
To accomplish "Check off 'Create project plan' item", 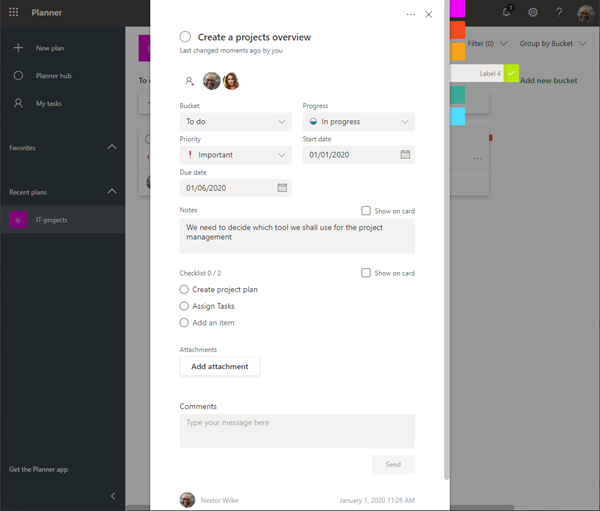I will [184, 289].
